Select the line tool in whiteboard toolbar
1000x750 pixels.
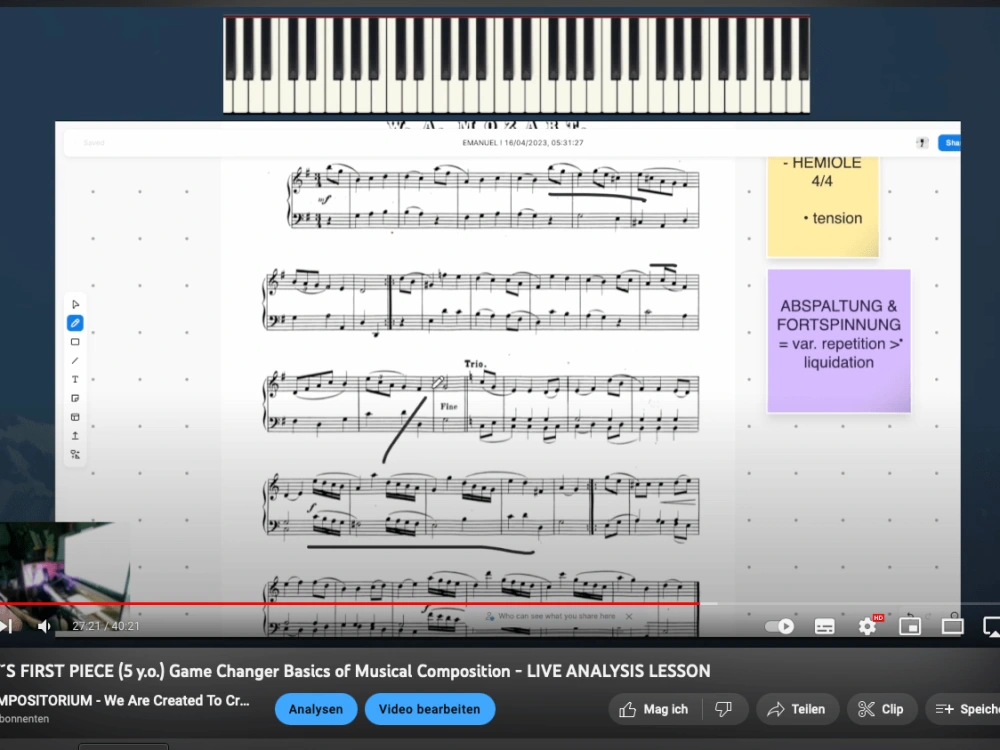(75, 361)
